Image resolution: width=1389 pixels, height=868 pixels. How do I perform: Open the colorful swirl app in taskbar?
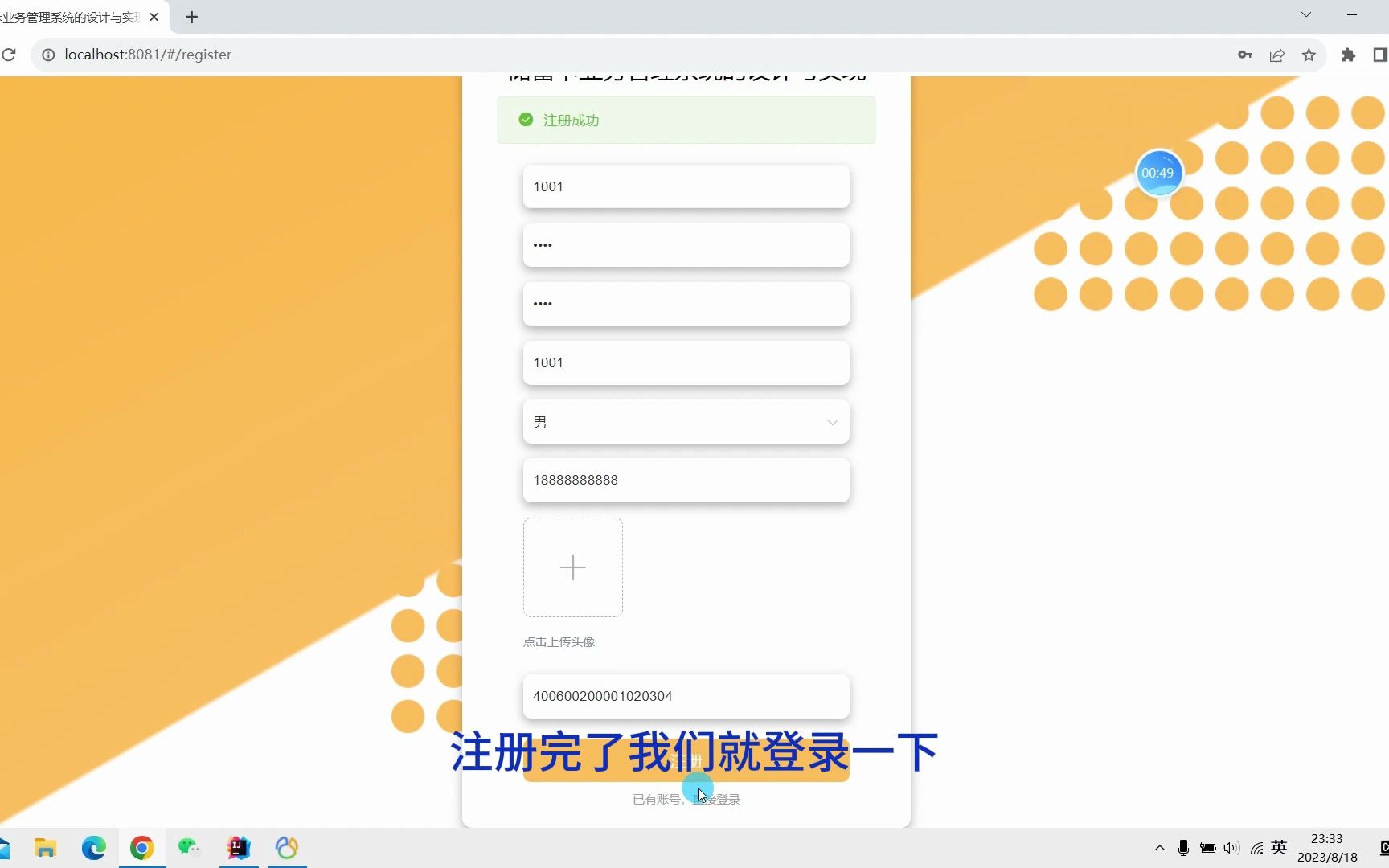[287, 848]
